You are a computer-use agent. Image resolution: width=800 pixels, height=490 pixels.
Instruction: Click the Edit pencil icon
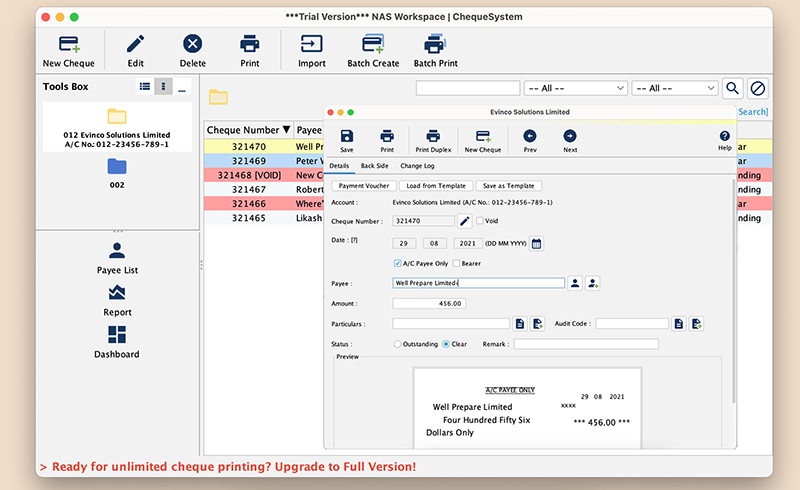tap(136, 44)
